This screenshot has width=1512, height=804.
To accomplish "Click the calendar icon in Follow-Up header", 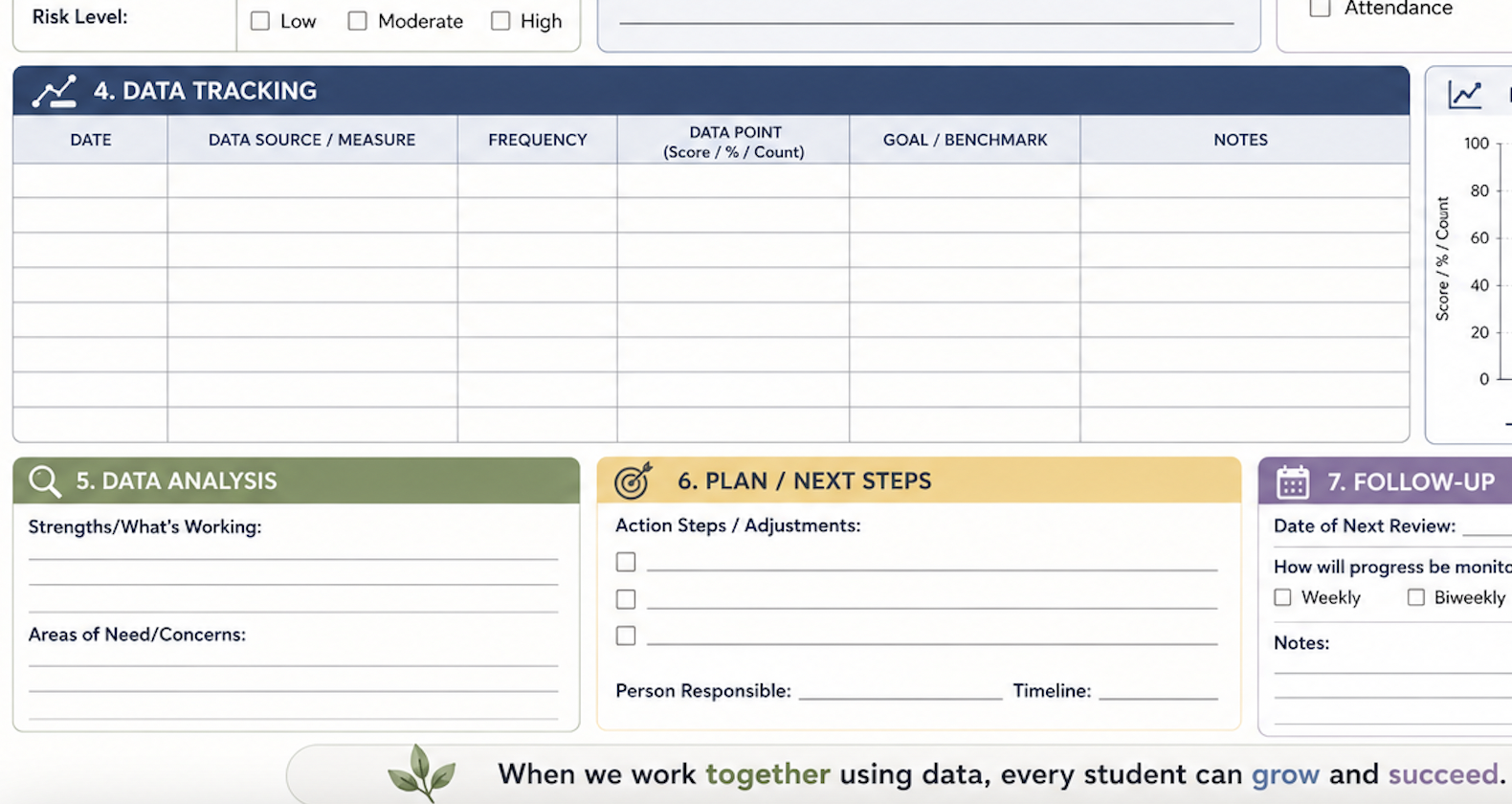I will (1293, 482).
